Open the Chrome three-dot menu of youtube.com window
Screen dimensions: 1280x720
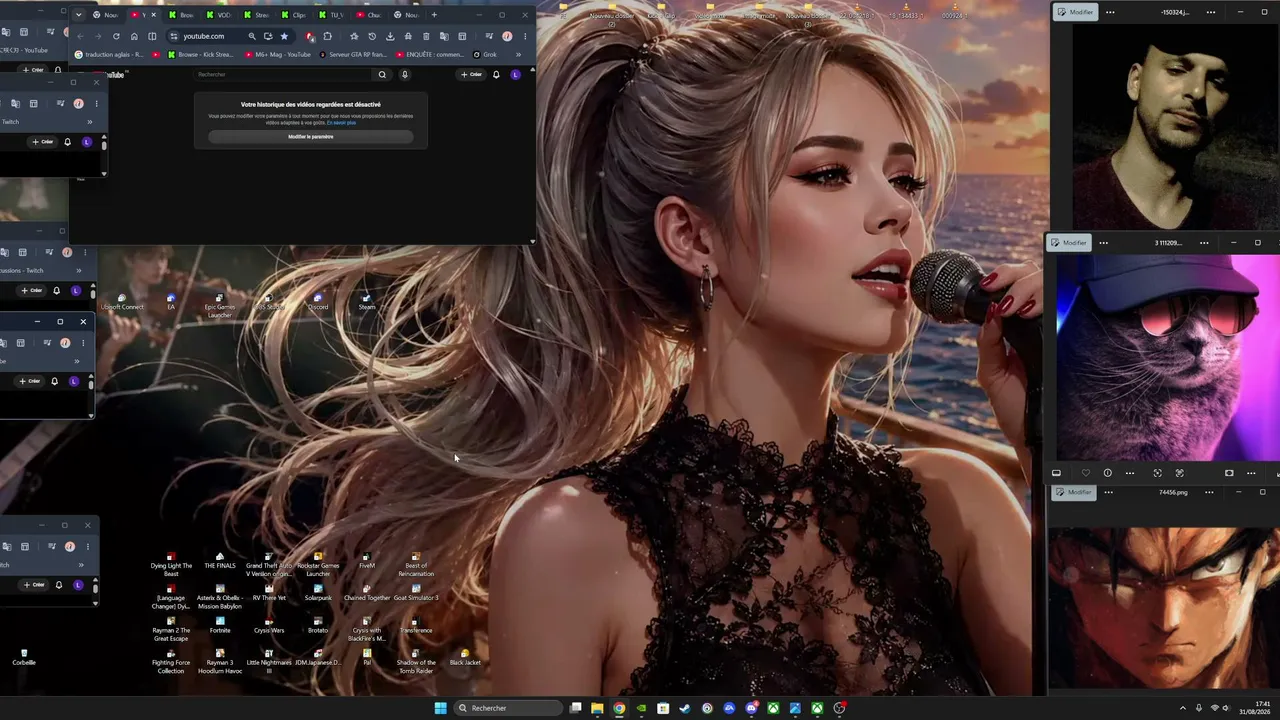tap(525, 36)
